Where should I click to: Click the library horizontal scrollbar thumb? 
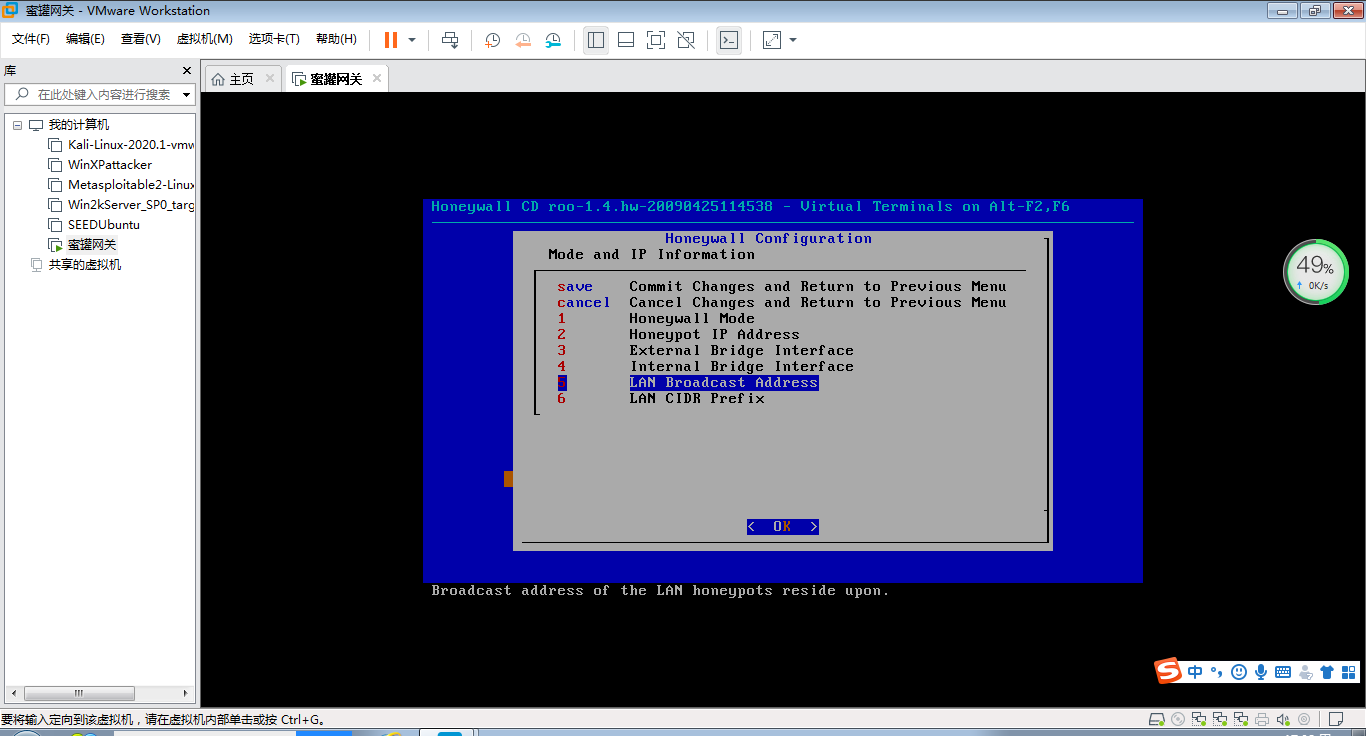tap(79, 693)
